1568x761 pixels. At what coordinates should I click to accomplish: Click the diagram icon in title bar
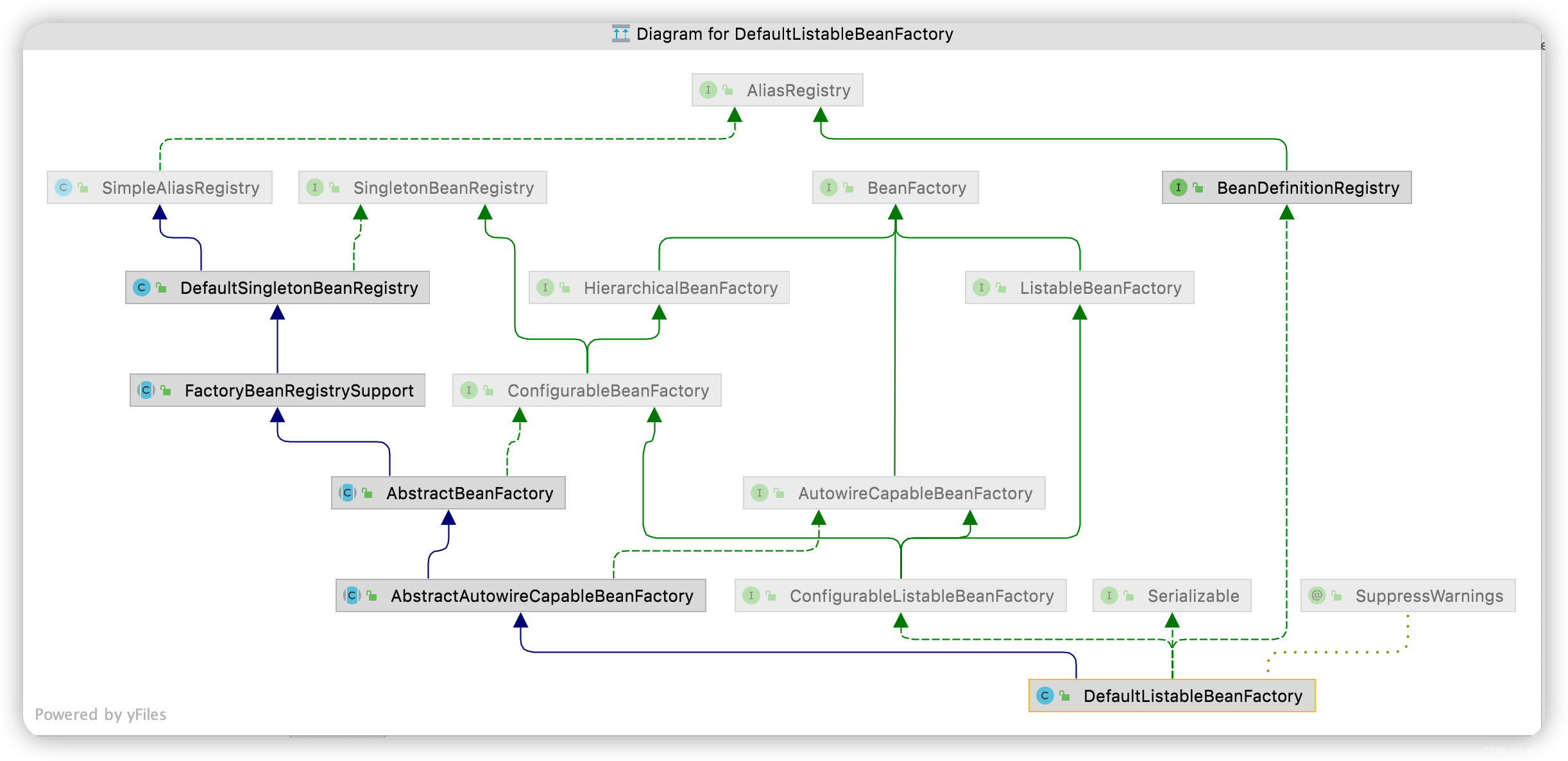pos(620,34)
